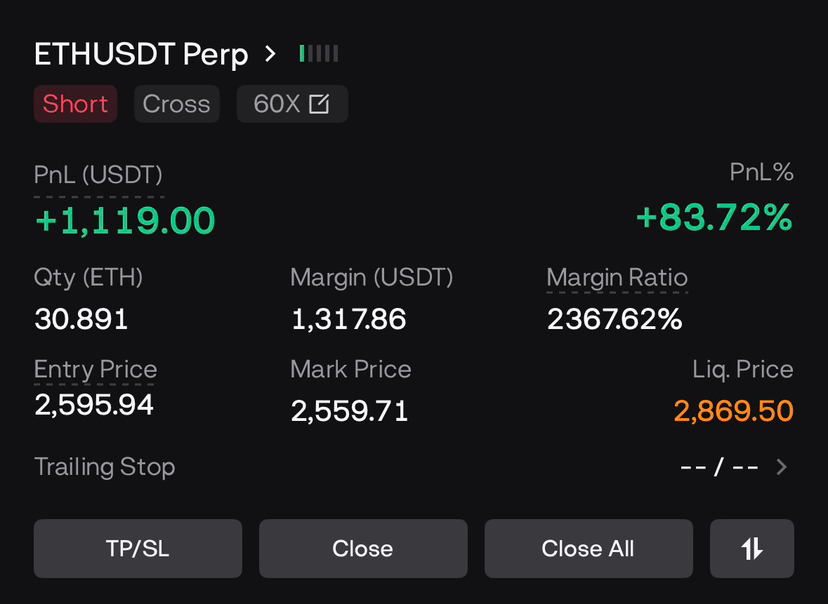Click the +1,119.00 PnL value
828x604 pixels.
point(125,221)
